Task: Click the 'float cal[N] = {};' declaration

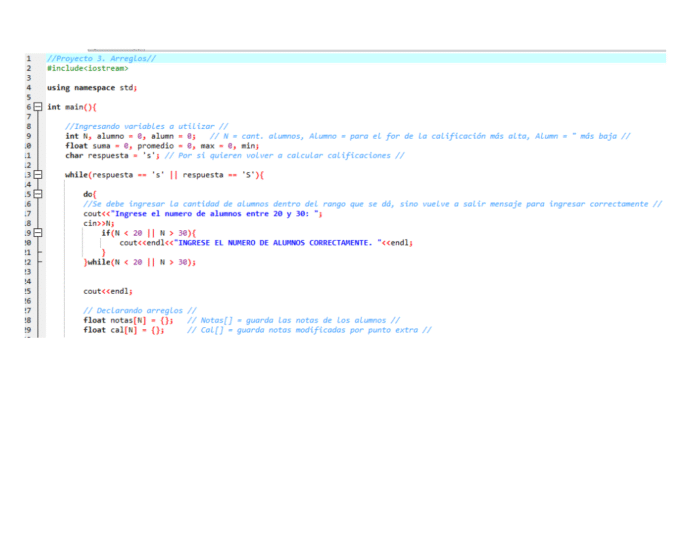Action: pos(123,330)
